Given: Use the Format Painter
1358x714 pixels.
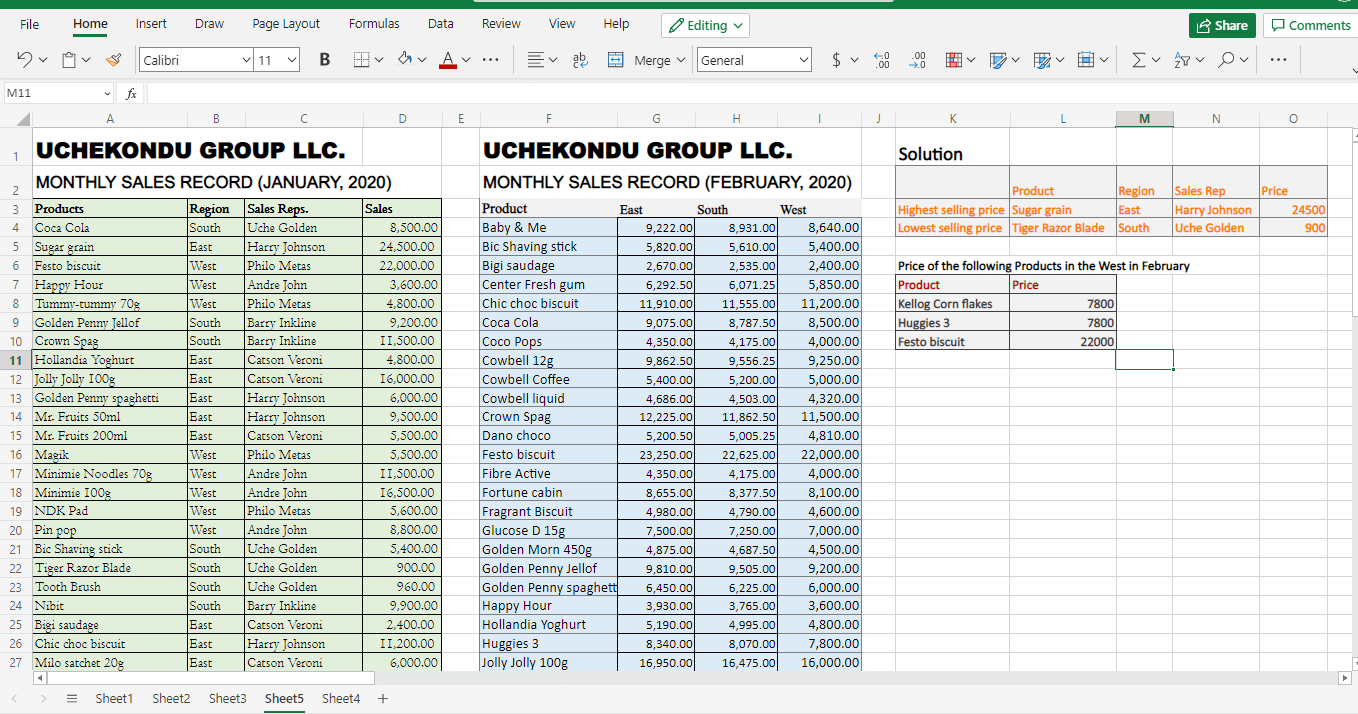Looking at the screenshot, I should click(x=114, y=59).
